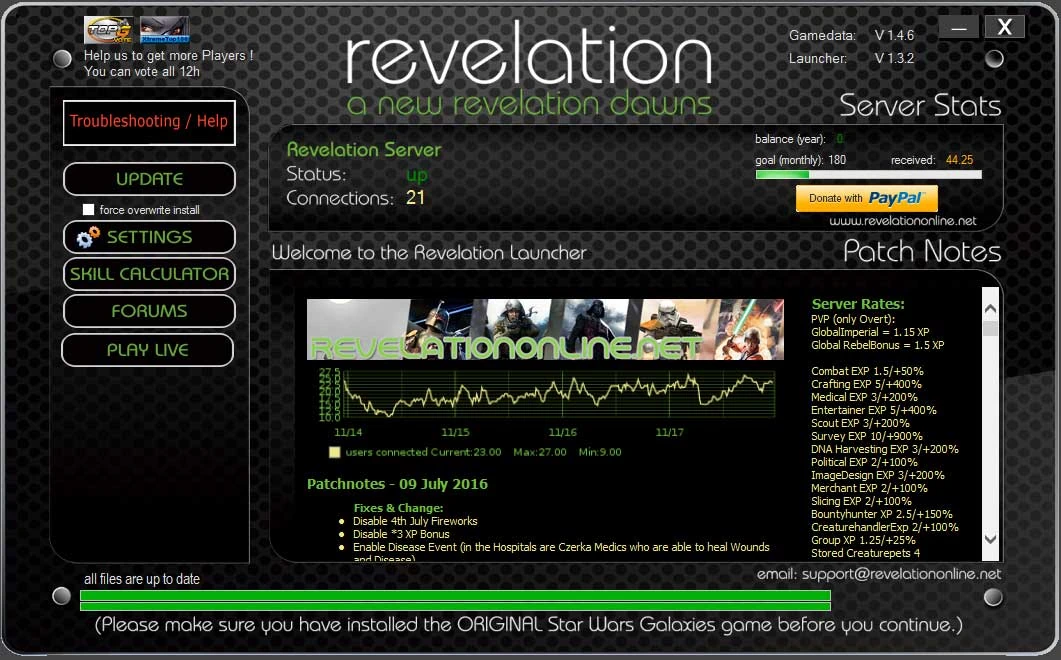Image resolution: width=1061 pixels, height=660 pixels.
Task: Click the support email address
Action: (903, 574)
